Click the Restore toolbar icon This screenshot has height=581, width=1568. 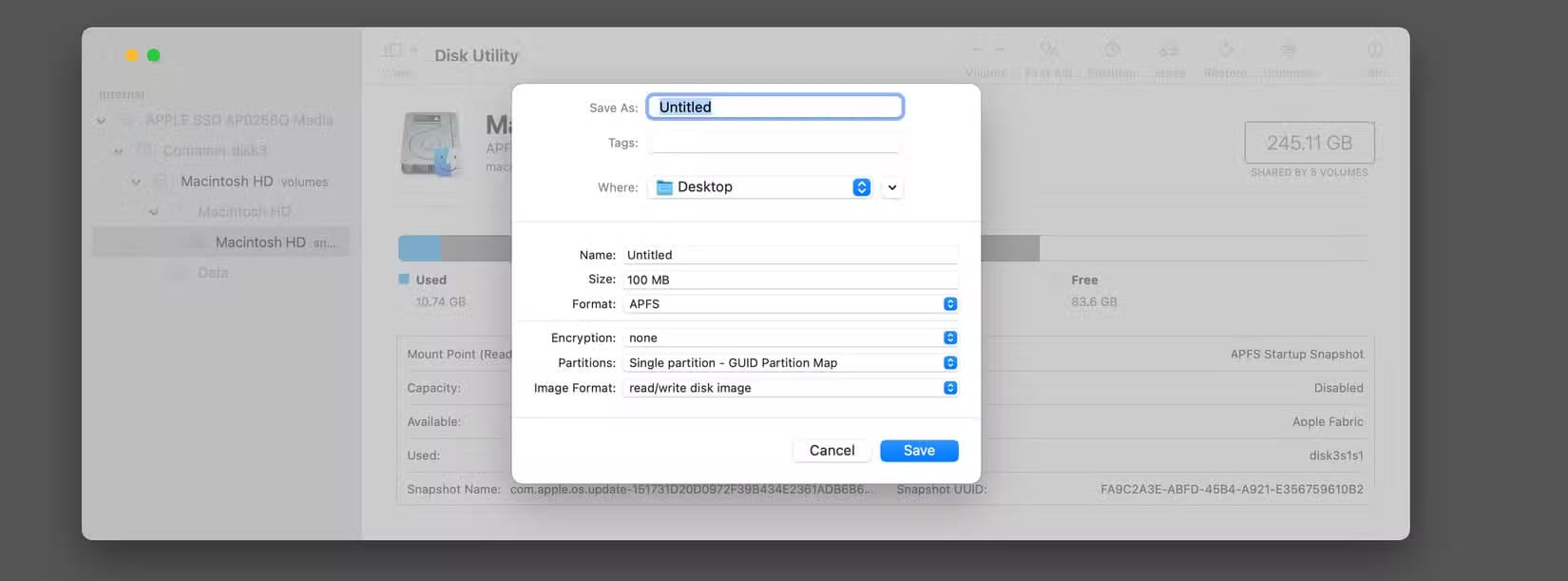(x=1226, y=49)
